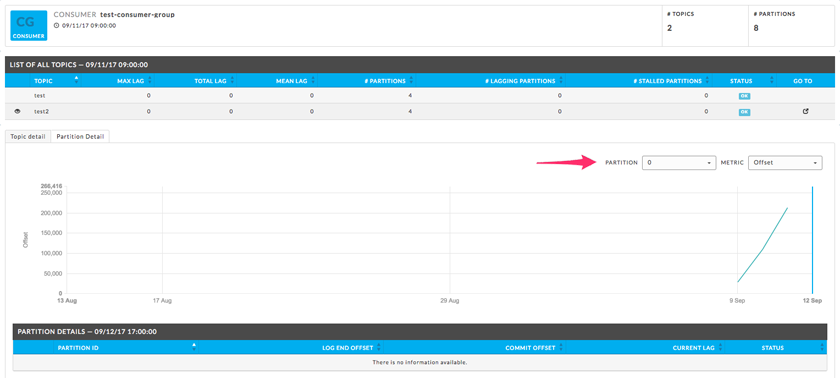Select the test topic row name

tap(39, 96)
